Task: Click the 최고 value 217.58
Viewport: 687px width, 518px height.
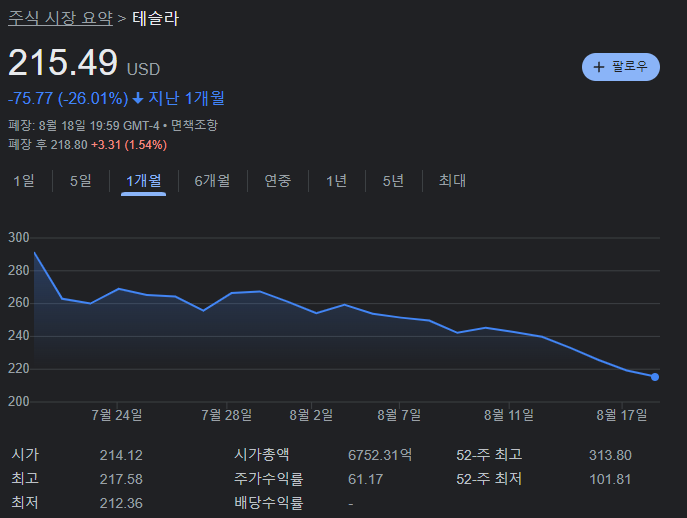Action: click(x=121, y=479)
